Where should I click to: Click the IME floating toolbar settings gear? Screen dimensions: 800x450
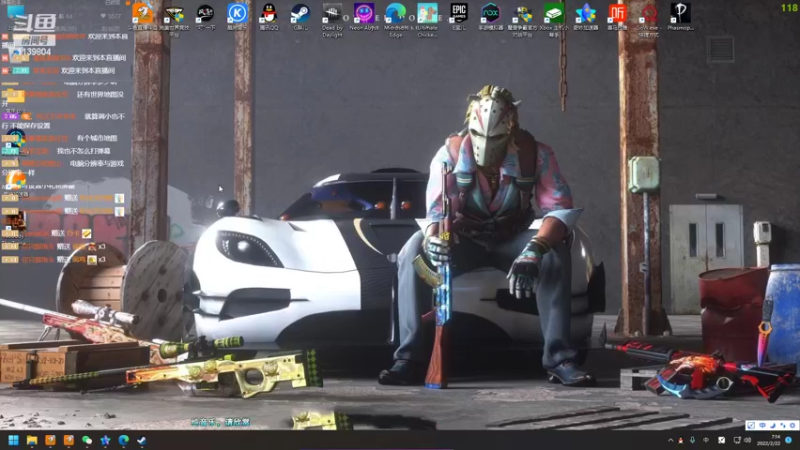pyautogui.click(x=792, y=425)
